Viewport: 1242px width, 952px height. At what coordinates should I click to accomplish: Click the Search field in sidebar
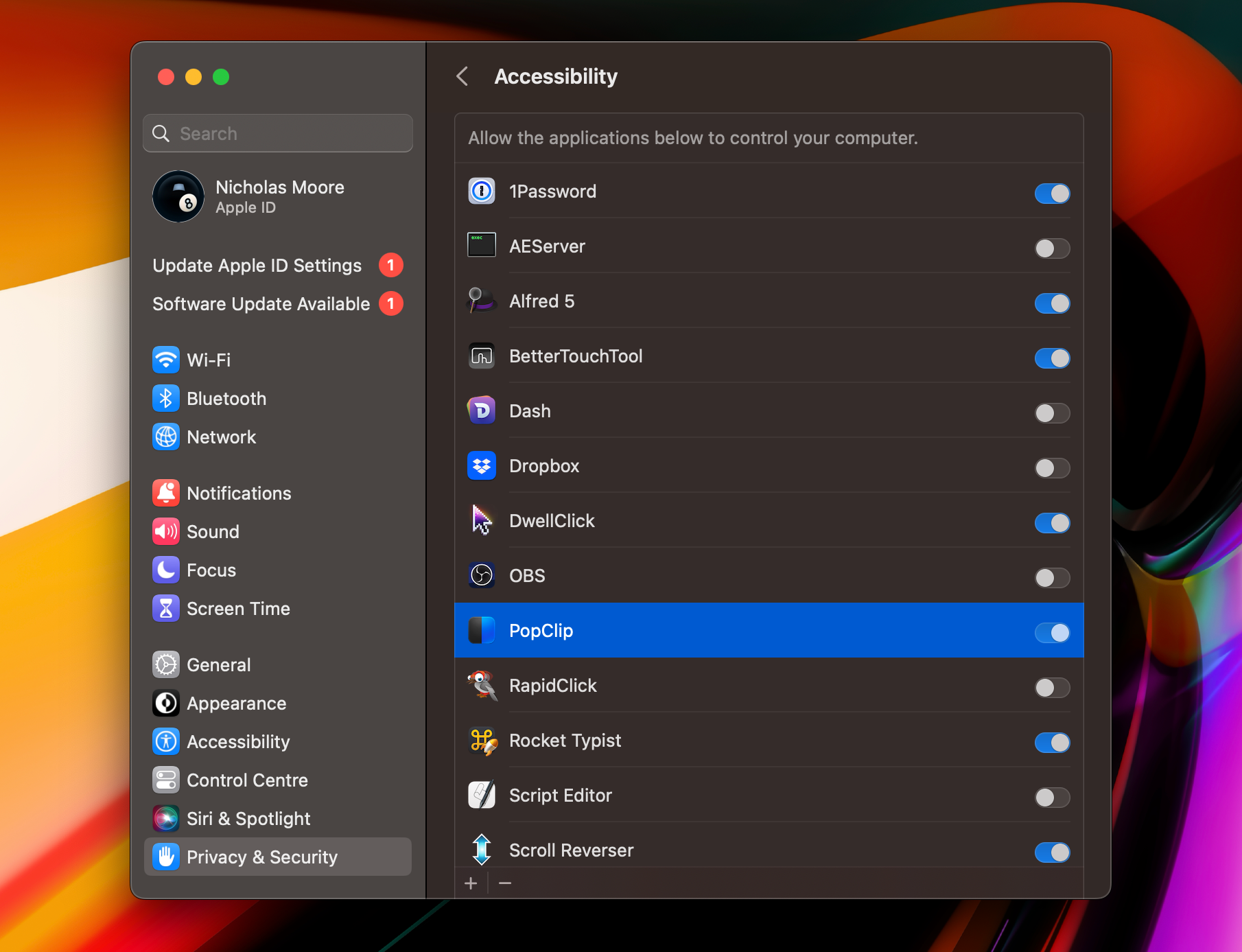click(x=277, y=133)
